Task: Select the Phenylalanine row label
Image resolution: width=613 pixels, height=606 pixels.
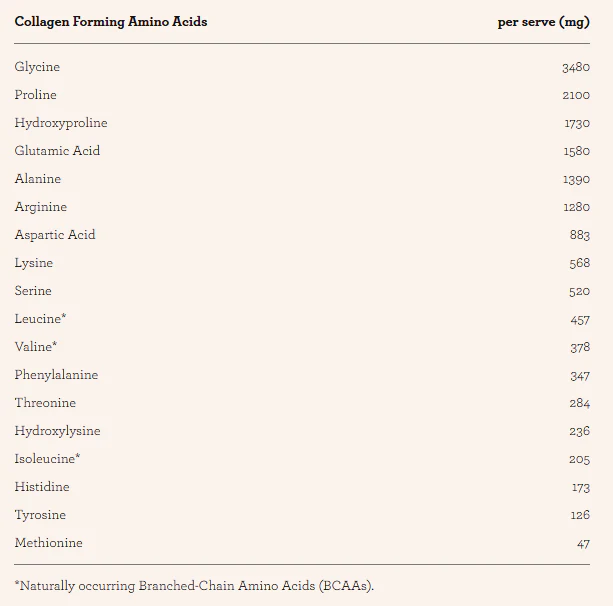Action: 56,375
